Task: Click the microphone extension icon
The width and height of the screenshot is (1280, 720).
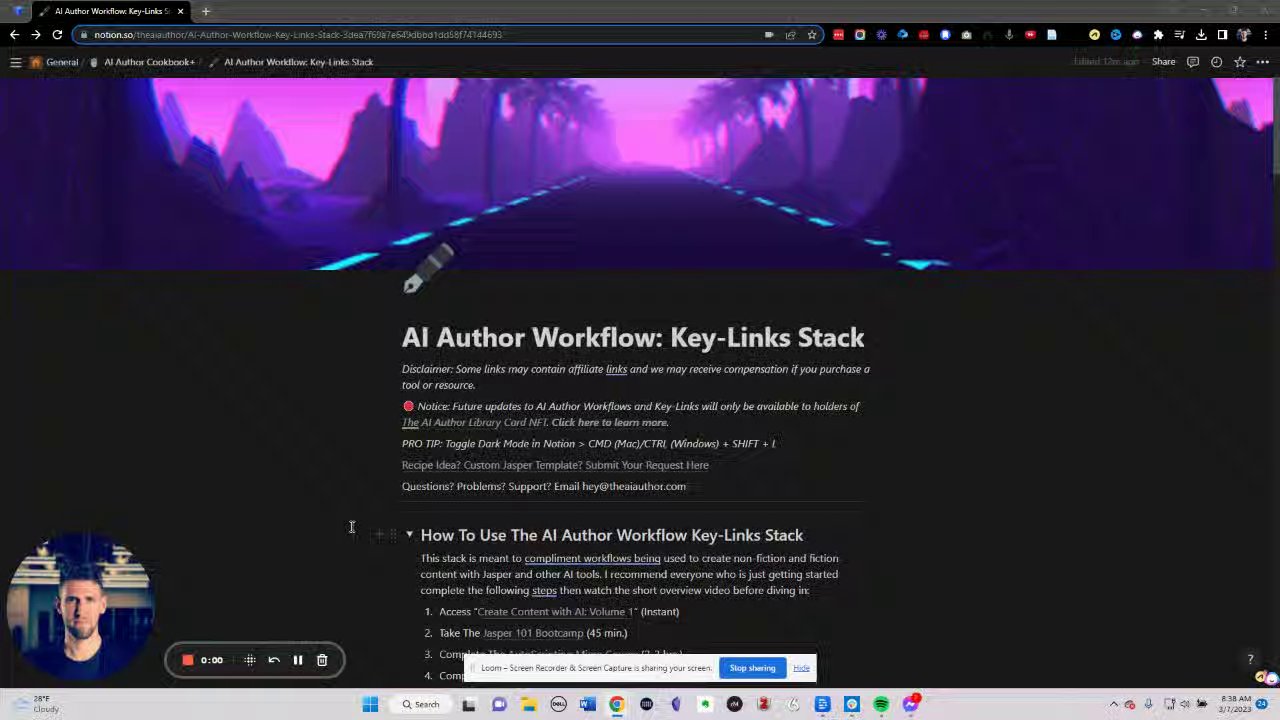Action: [x=1009, y=35]
